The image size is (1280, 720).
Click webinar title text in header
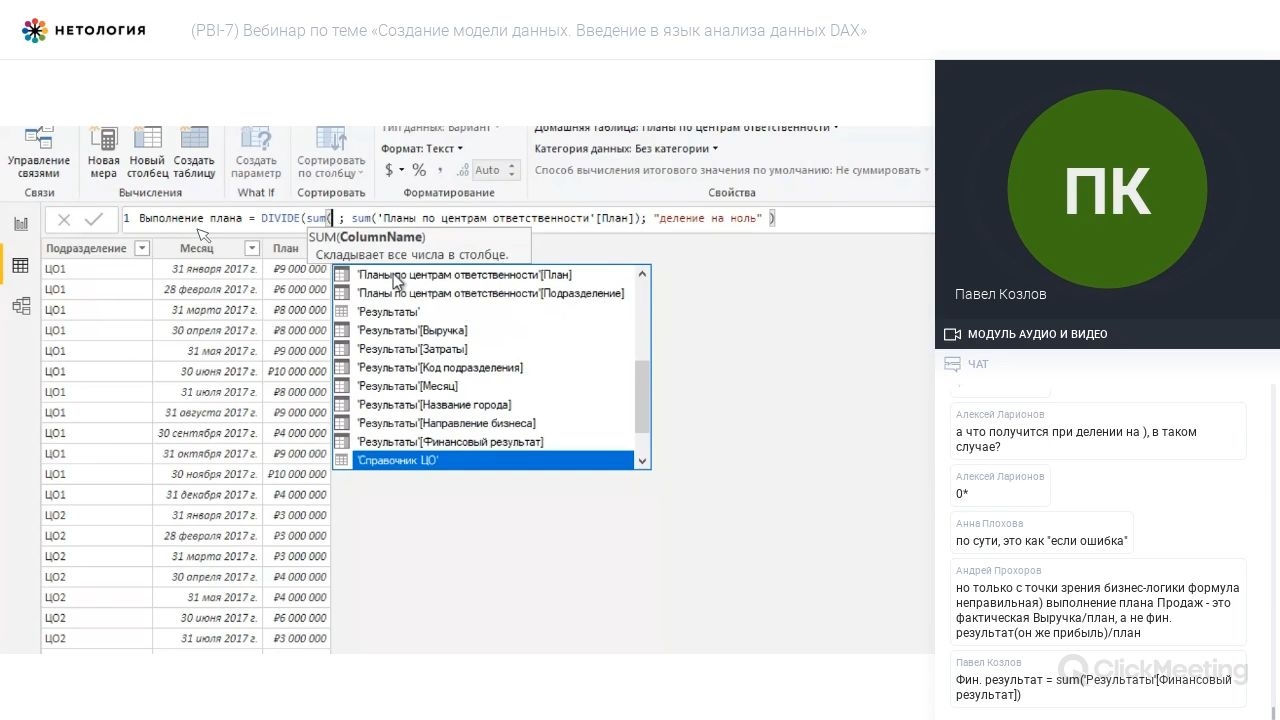tap(529, 31)
